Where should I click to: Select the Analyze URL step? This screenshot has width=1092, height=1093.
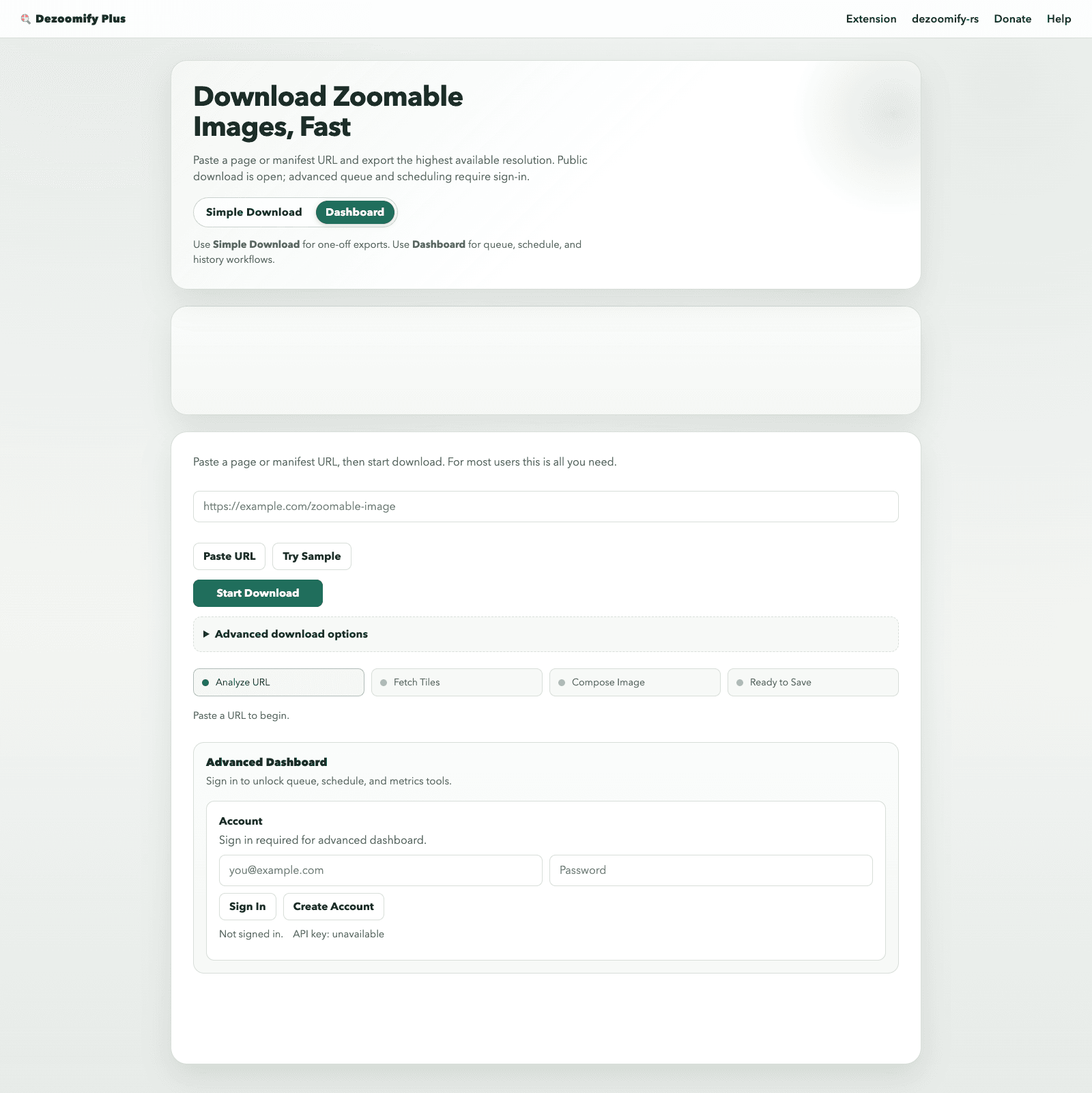point(278,683)
